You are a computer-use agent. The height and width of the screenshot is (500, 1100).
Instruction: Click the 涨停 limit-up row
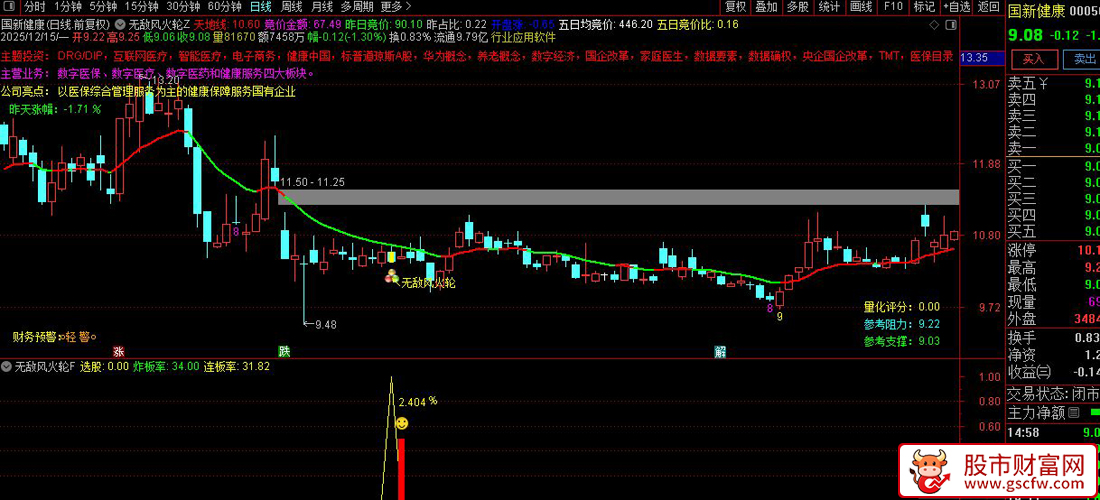click(x=1054, y=250)
